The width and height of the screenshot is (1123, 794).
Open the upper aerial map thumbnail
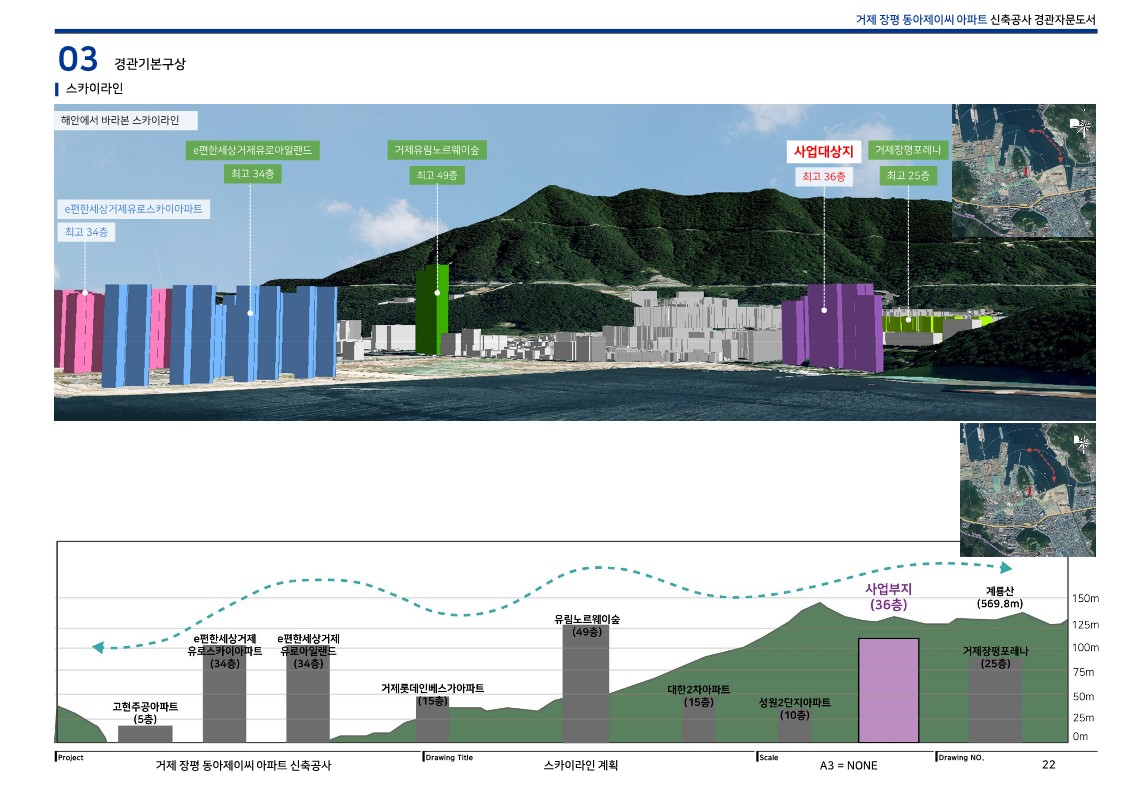(1023, 170)
